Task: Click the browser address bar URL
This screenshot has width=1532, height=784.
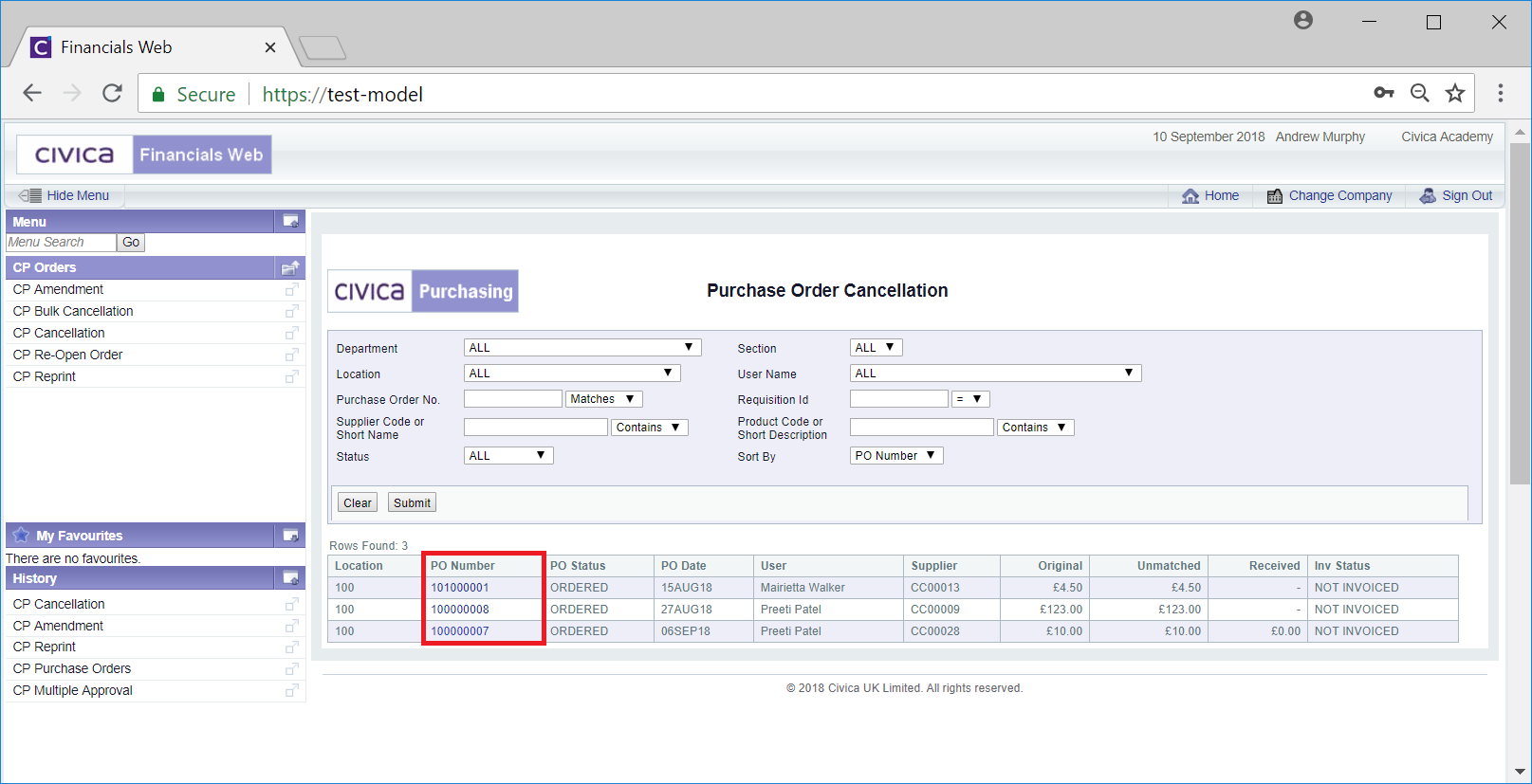Action: (342, 94)
